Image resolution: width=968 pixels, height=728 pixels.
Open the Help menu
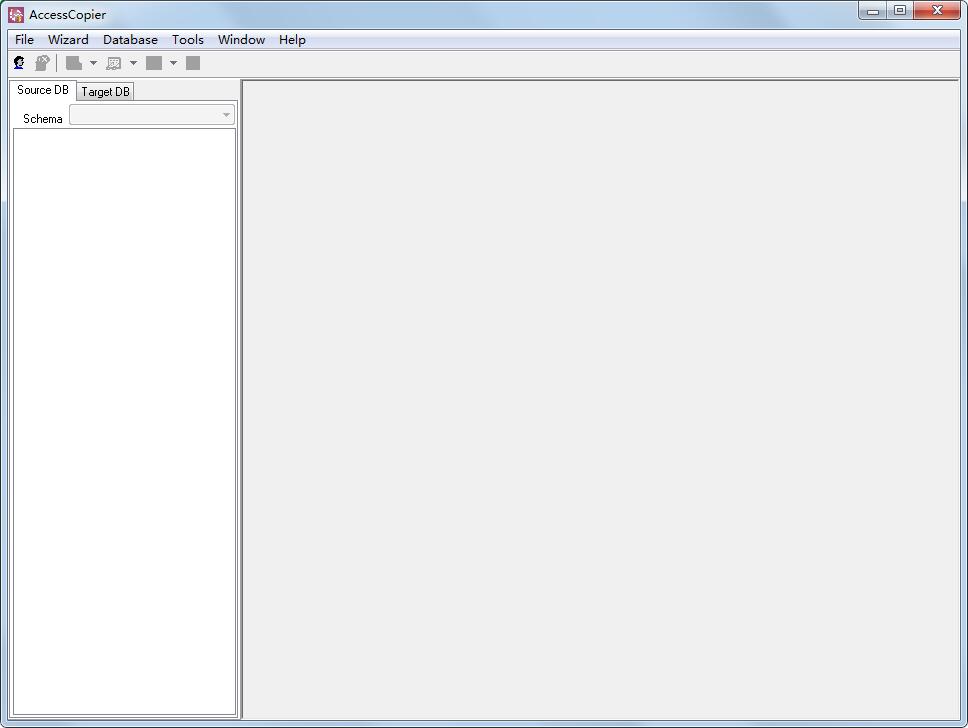[x=292, y=40]
